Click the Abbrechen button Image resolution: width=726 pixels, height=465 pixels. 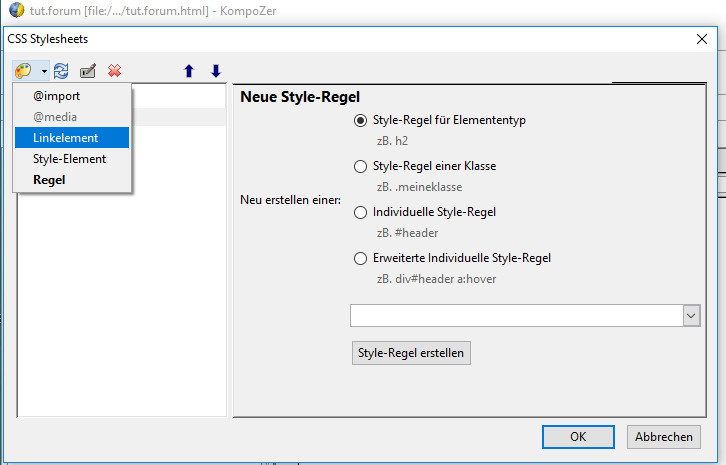tap(663, 437)
